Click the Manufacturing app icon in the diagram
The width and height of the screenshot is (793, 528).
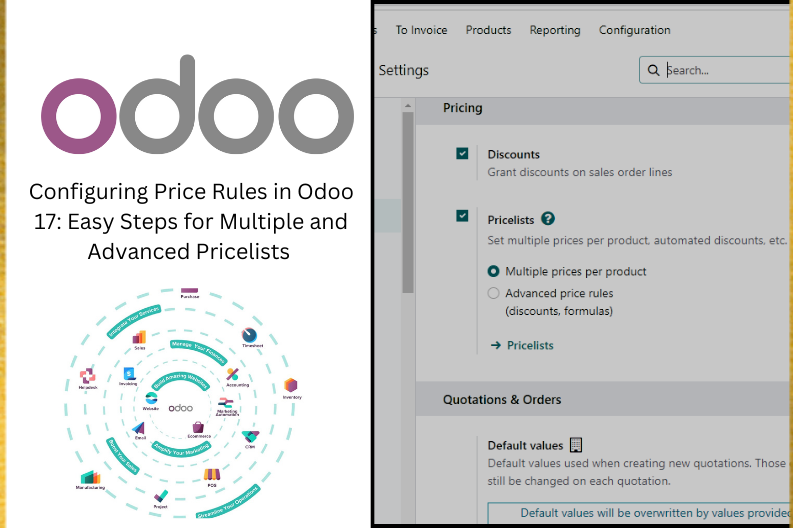(89, 477)
